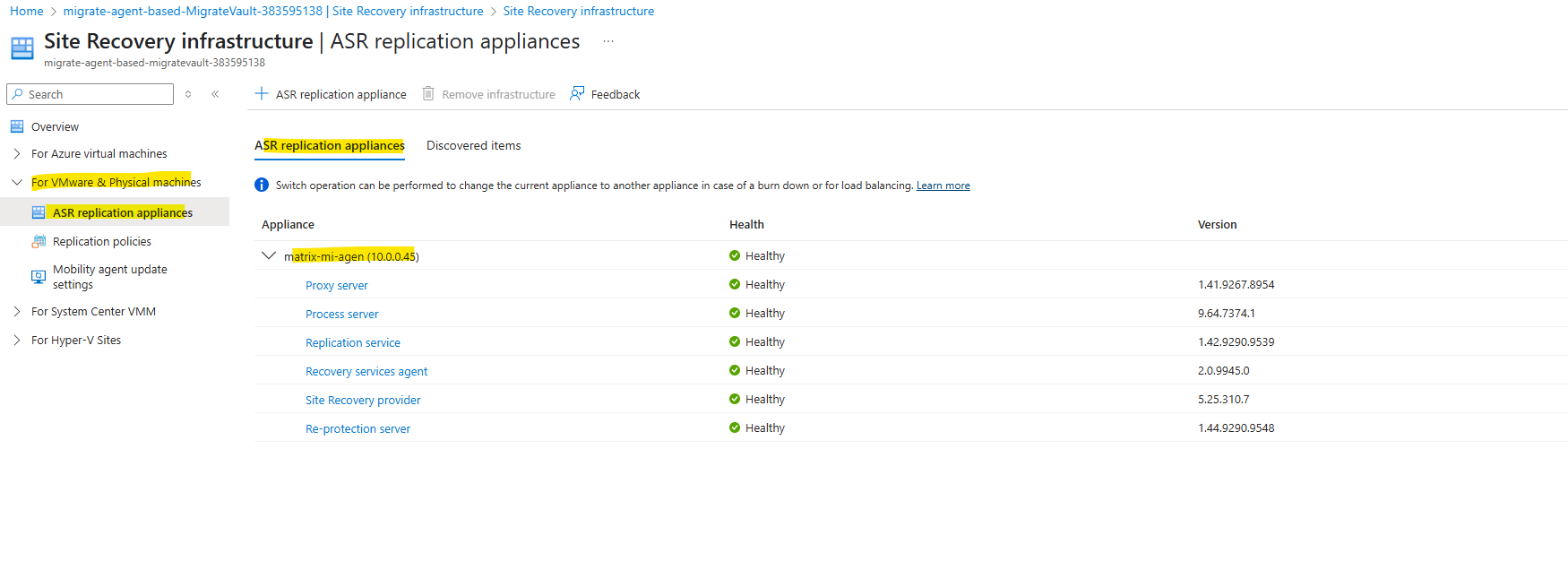Collapse the sidebar with double chevron

(x=215, y=94)
